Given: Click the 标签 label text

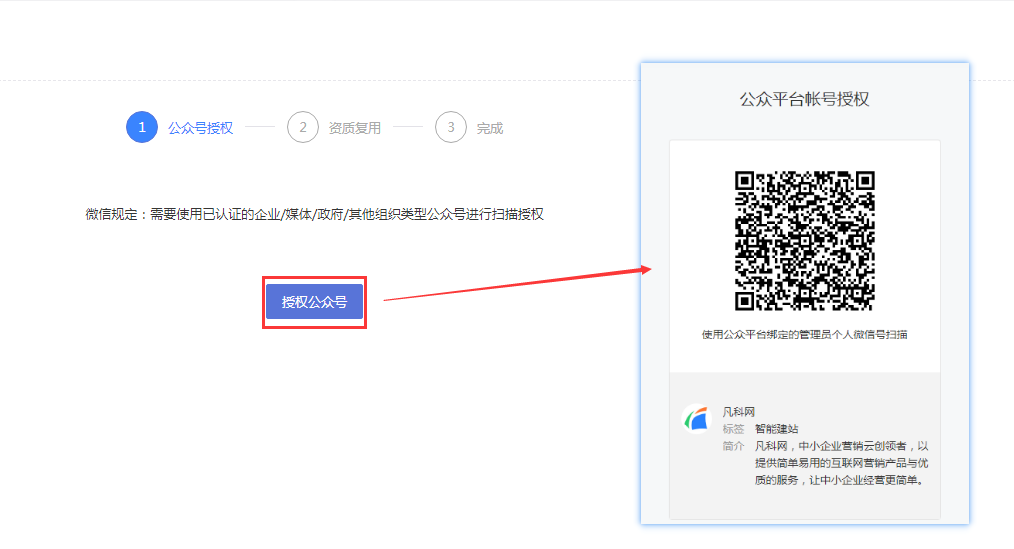Looking at the screenshot, I should 733,429.
